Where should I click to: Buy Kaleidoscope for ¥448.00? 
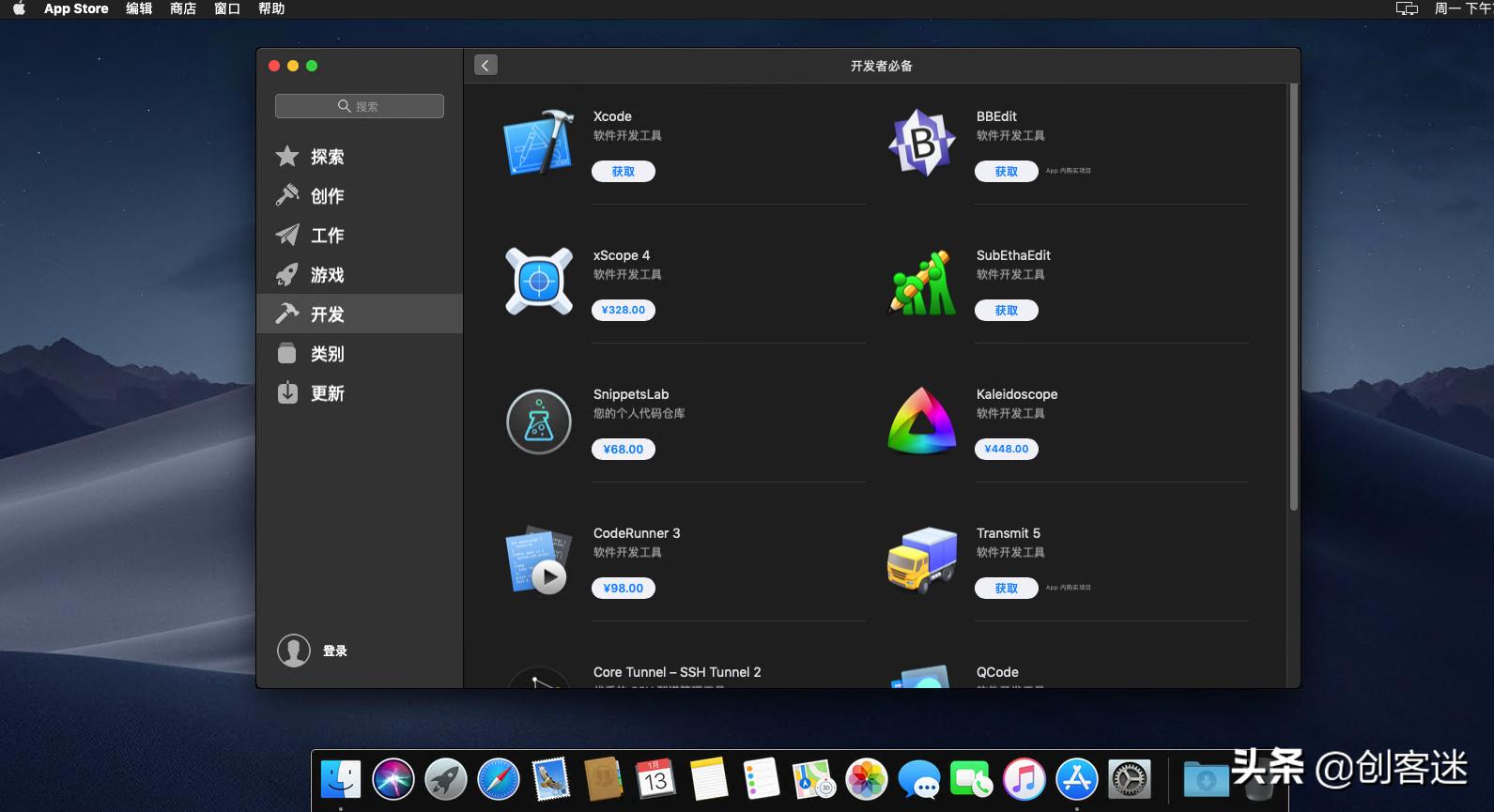pyautogui.click(x=1007, y=450)
